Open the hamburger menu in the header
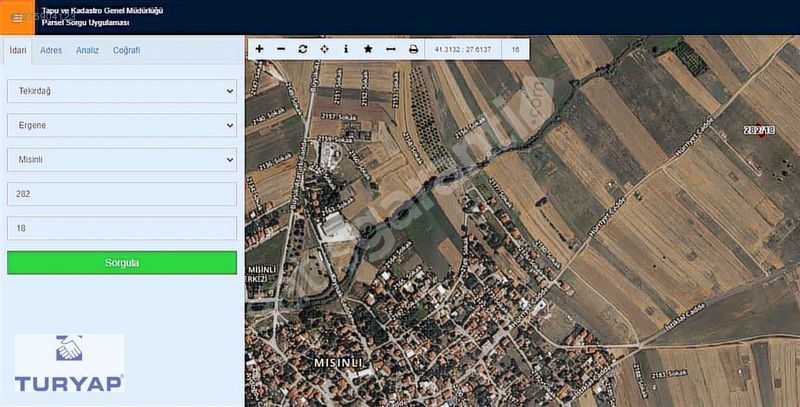The height and width of the screenshot is (407, 800). click(17, 18)
